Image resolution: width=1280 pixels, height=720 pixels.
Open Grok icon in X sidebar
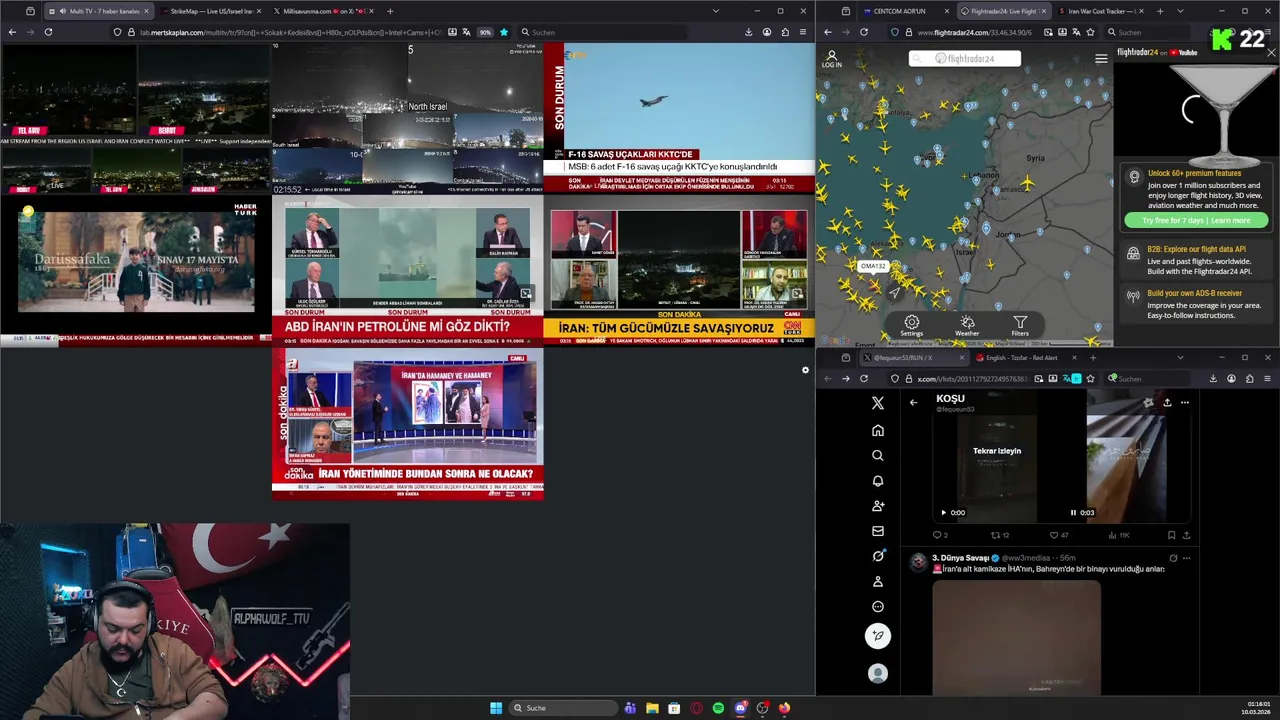[878, 556]
